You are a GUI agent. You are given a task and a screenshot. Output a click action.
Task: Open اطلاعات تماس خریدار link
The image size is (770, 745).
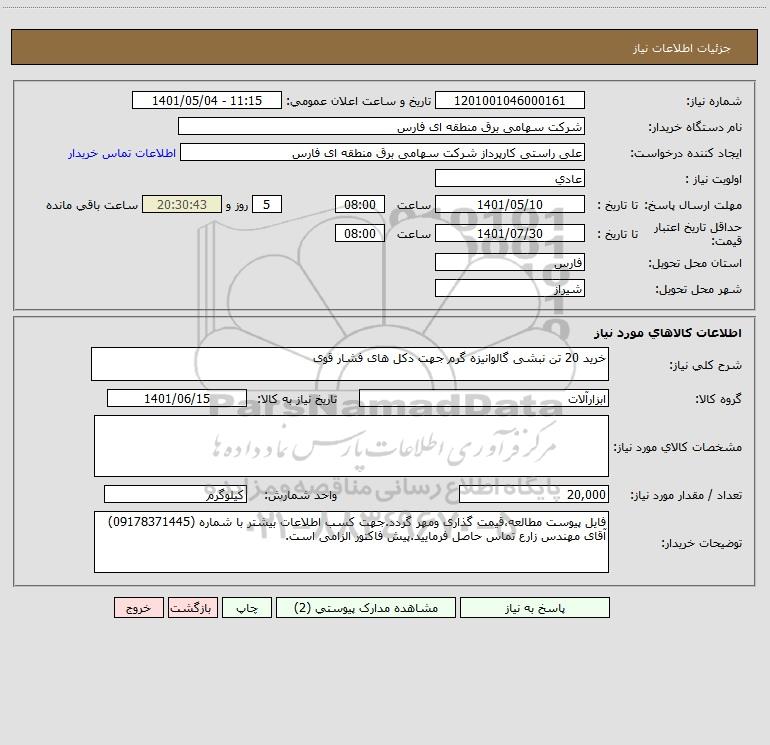122,153
